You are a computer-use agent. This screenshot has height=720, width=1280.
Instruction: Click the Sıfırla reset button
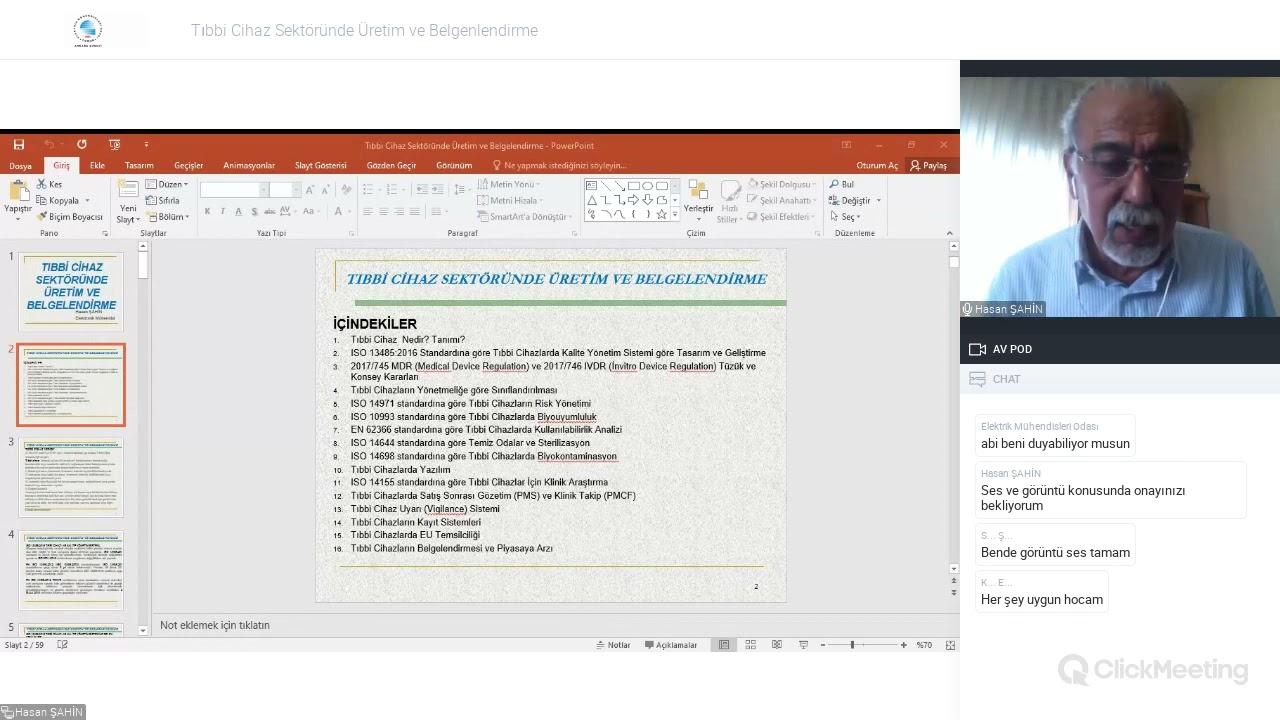pyautogui.click(x=163, y=200)
